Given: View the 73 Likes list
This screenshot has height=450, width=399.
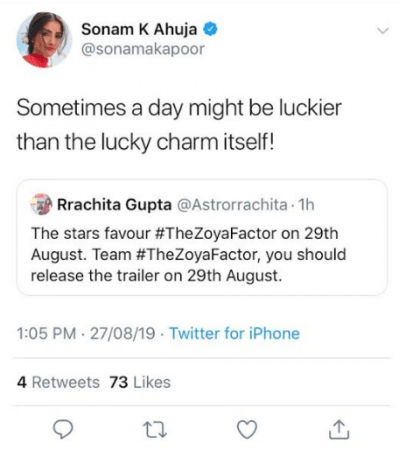Looking at the screenshot, I should click(x=140, y=382).
